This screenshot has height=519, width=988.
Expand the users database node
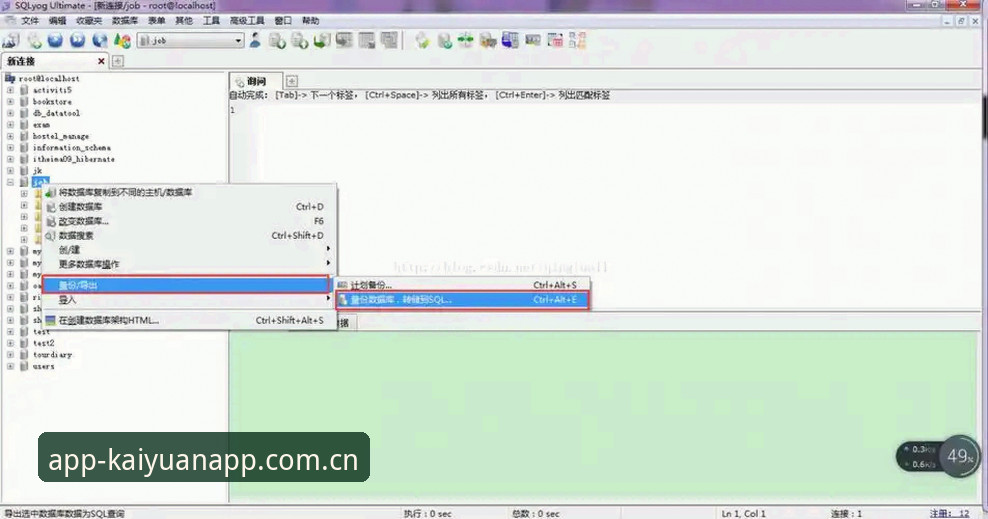10,366
